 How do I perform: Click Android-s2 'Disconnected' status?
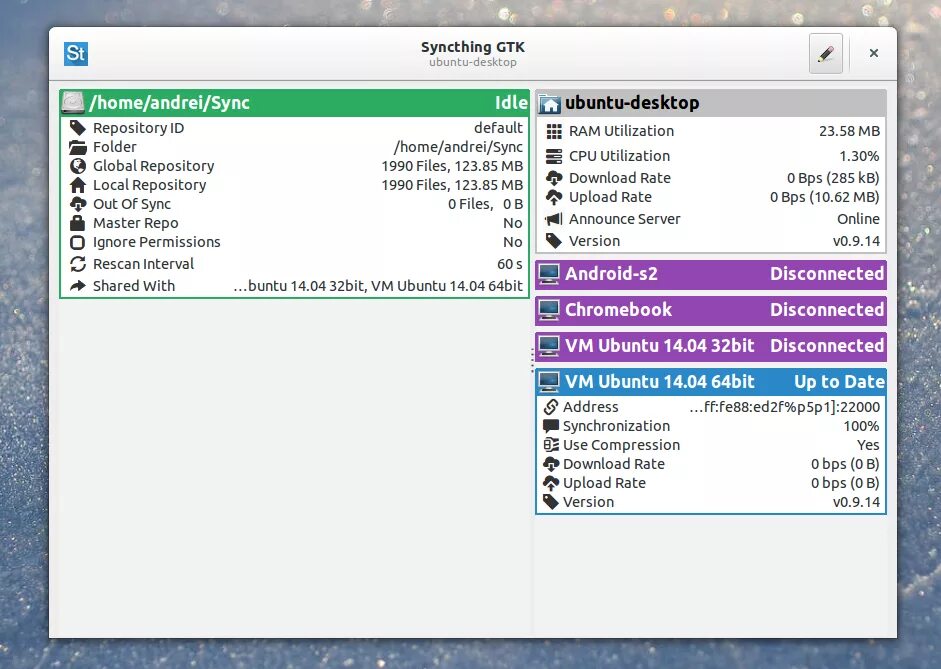[x=827, y=274]
